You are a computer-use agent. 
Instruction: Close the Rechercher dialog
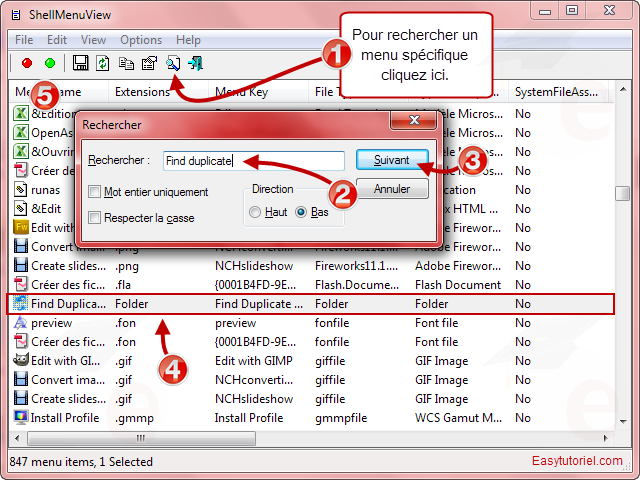[414, 120]
